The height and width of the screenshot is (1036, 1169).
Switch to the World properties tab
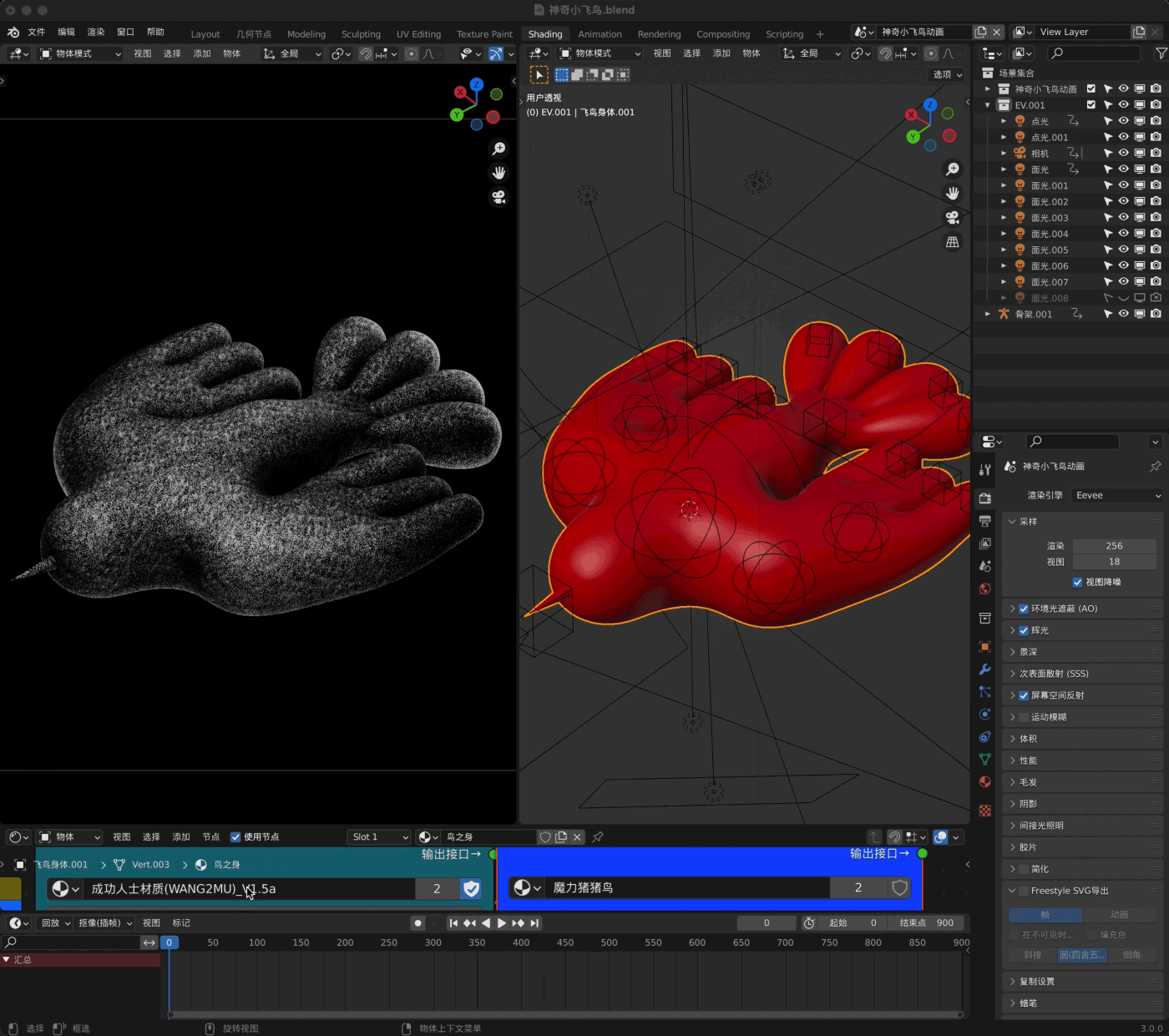[985, 589]
